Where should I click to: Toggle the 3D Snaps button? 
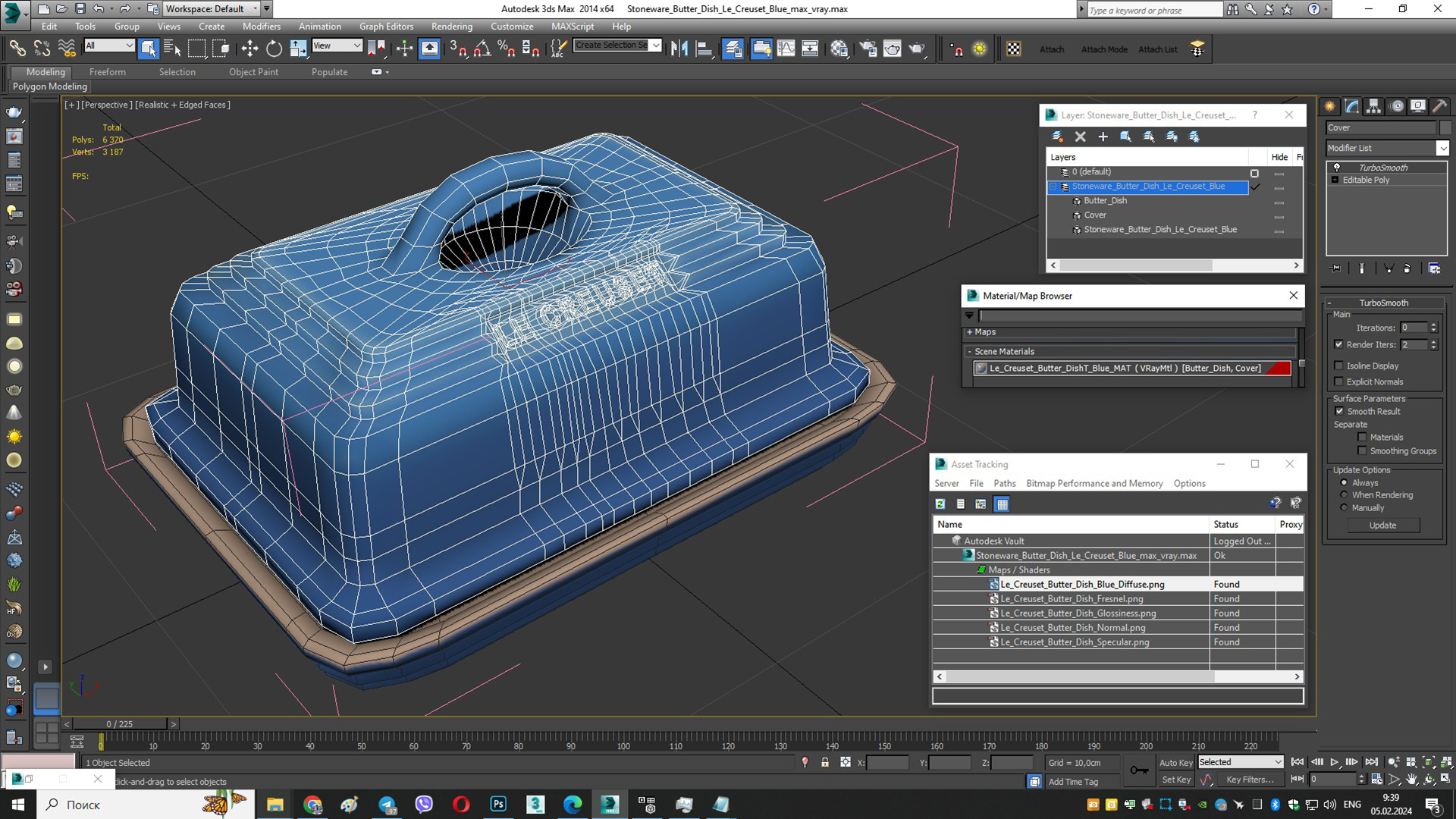point(458,49)
